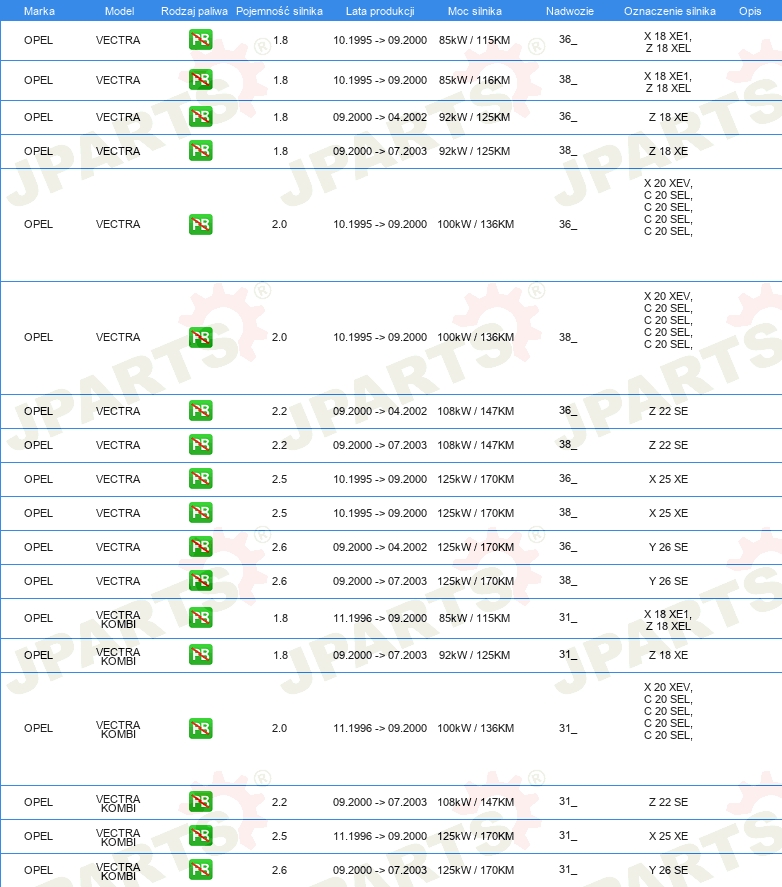Viewport: 782px width, 887px height.
Task: Click '11.1996 -> 09.2000' in Kombi 2.0 row
Action: pos(380,728)
